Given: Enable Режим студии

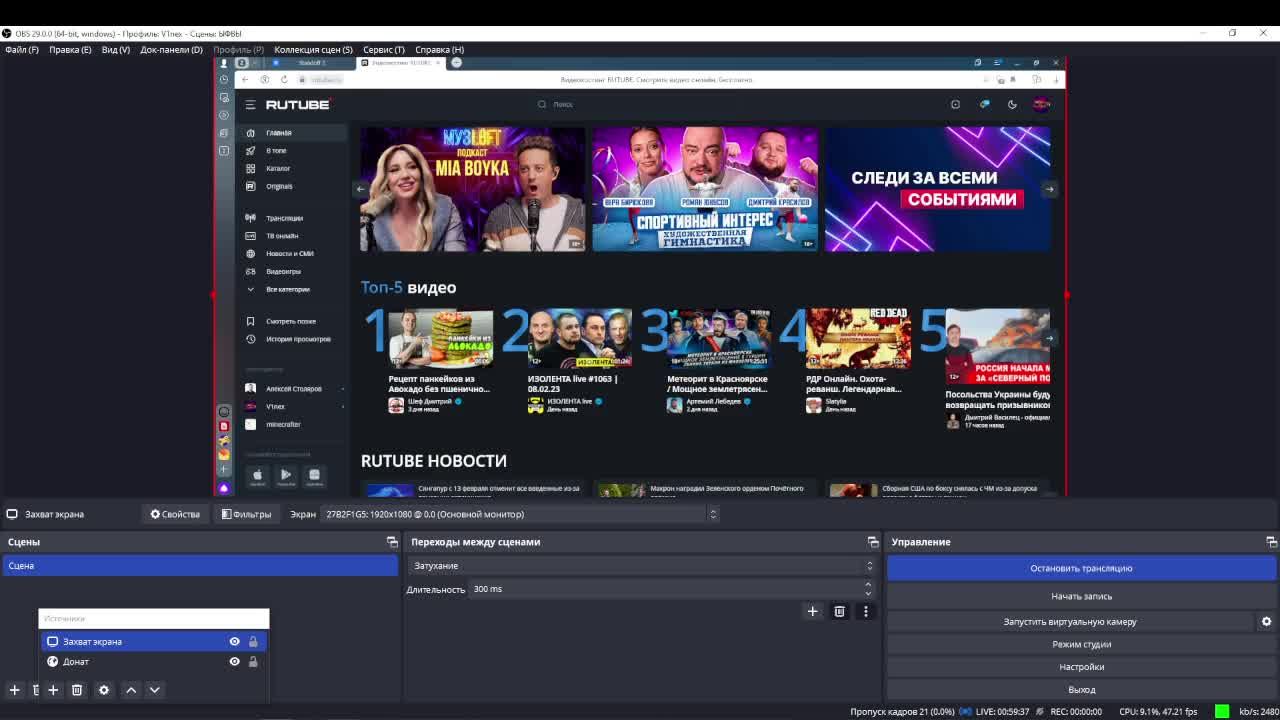Looking at the screenshot, I should point(1081,645).
